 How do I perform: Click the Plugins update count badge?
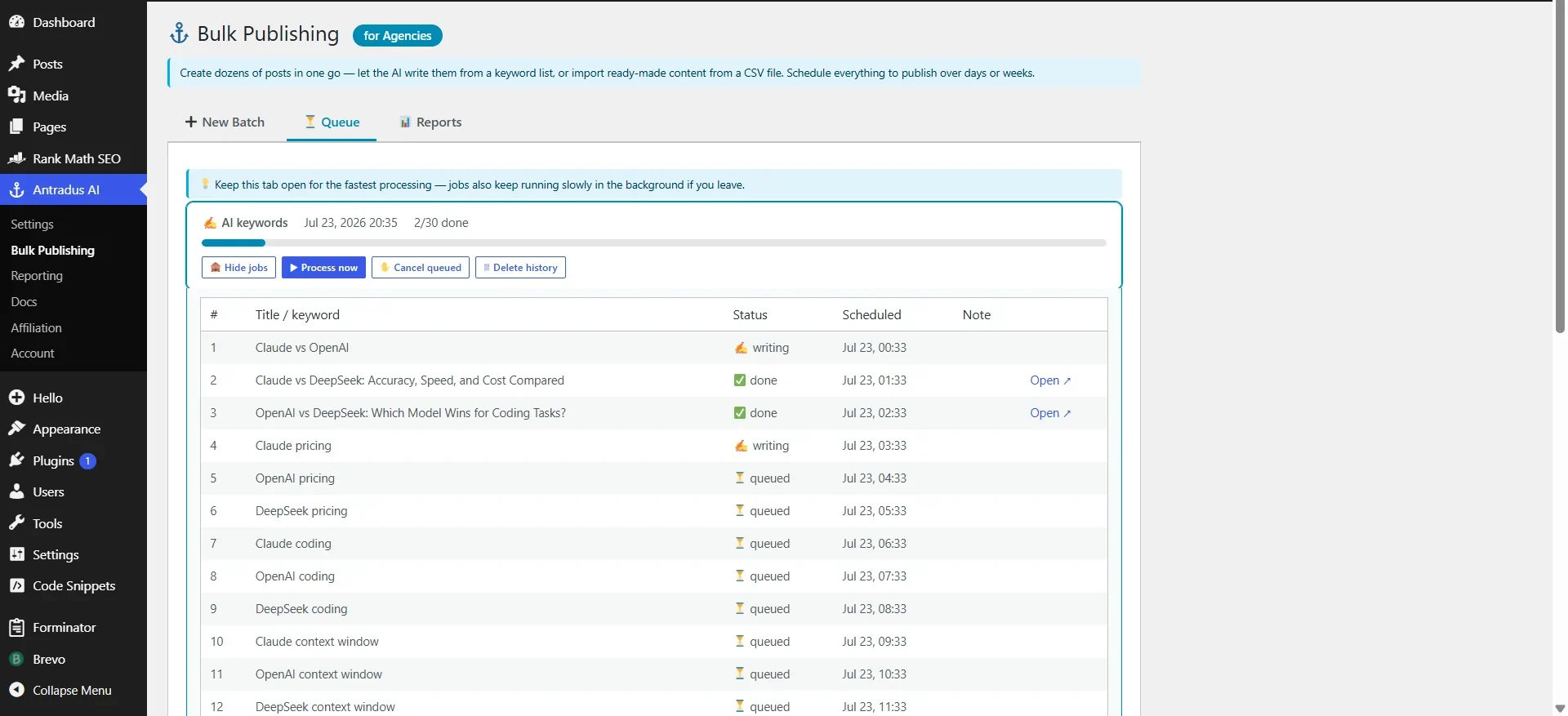point(88,460)
